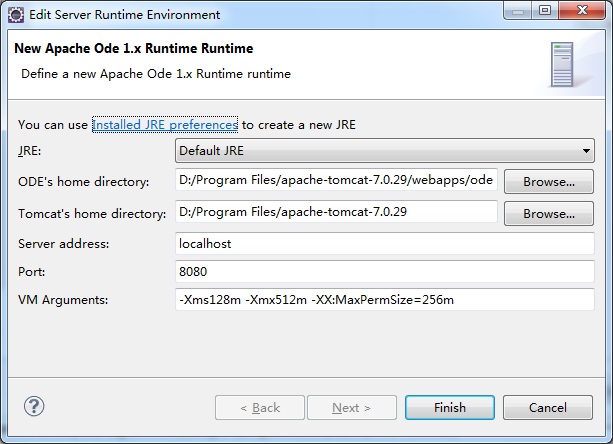The height and width of the screenshot is (444, 613).
Task: Cancel the runtime environment dialog
Action: point(548,408)
